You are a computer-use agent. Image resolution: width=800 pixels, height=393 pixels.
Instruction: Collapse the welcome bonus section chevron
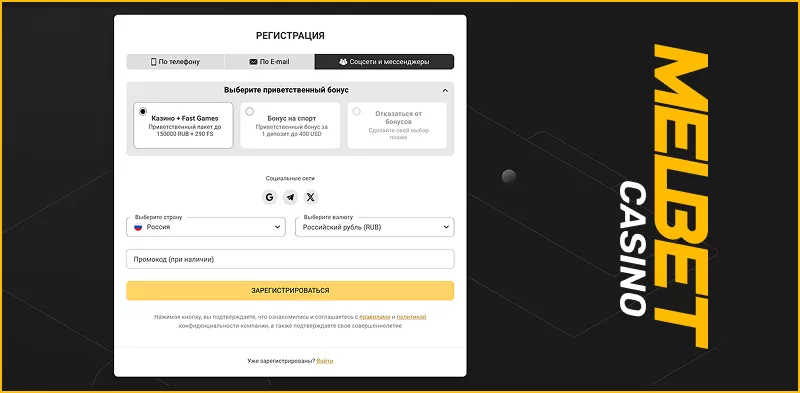[x=445, y=90]
